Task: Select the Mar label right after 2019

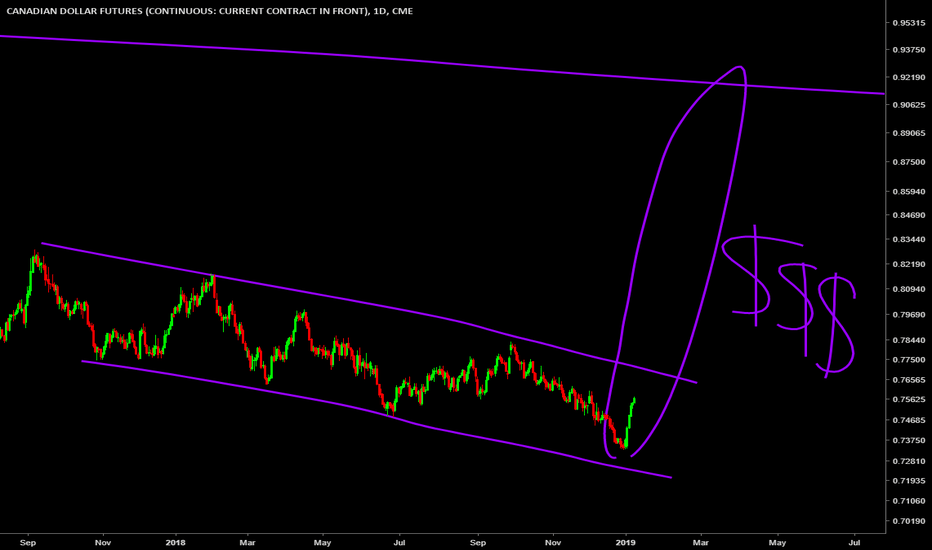Action: pyautogui.click(x=701, y=542)
